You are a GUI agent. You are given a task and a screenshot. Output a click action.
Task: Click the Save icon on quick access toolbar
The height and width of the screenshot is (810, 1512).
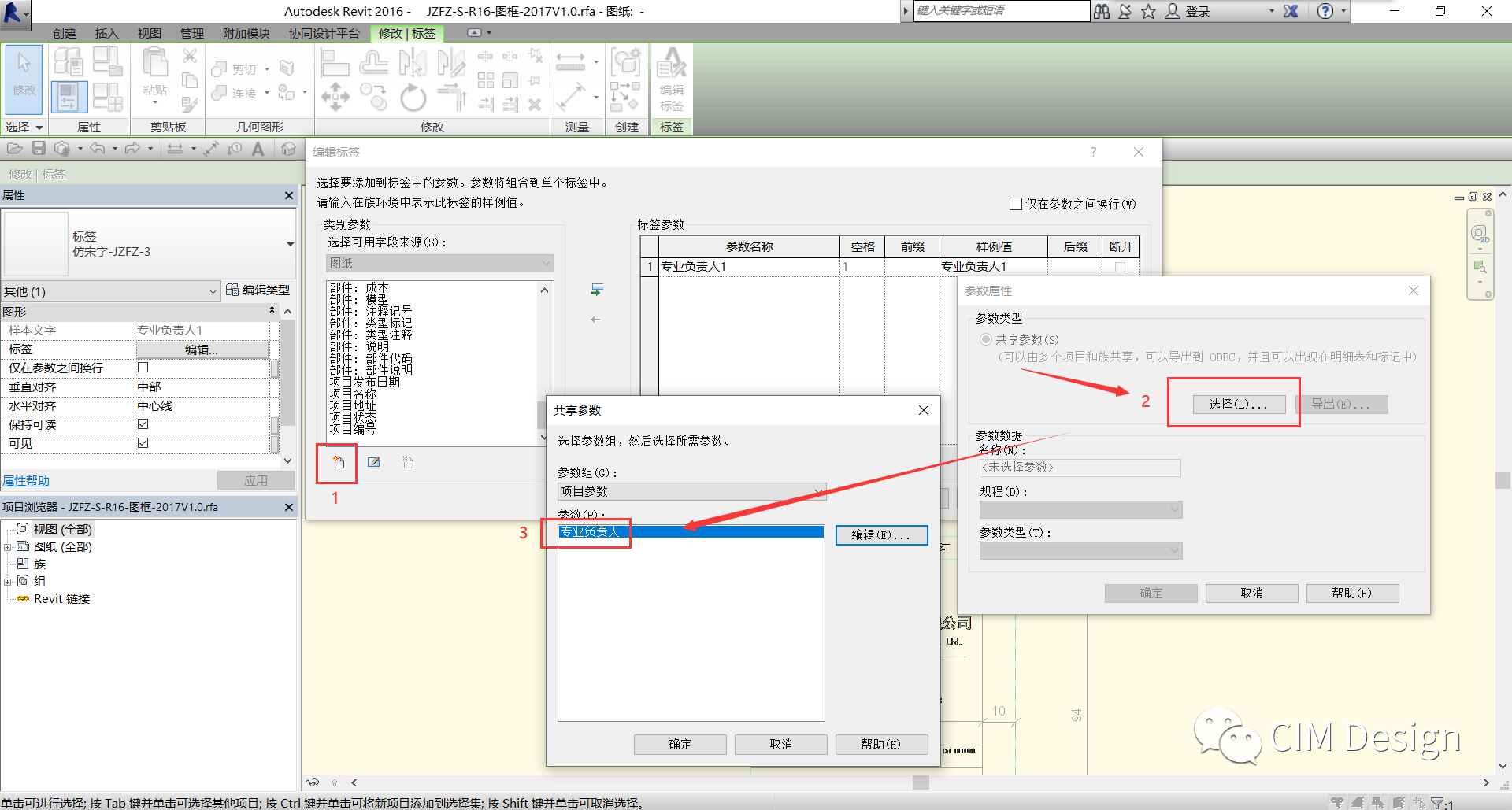[39, 148]
